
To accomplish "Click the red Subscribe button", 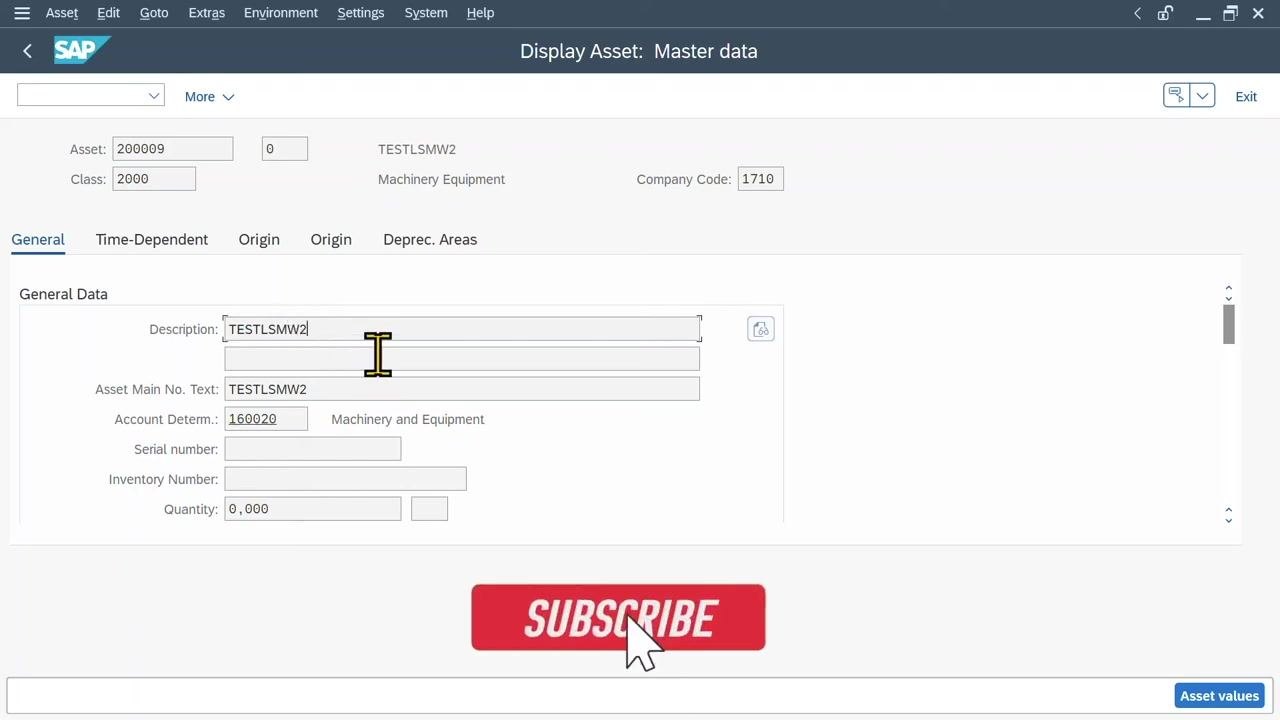I will point(618,618).
